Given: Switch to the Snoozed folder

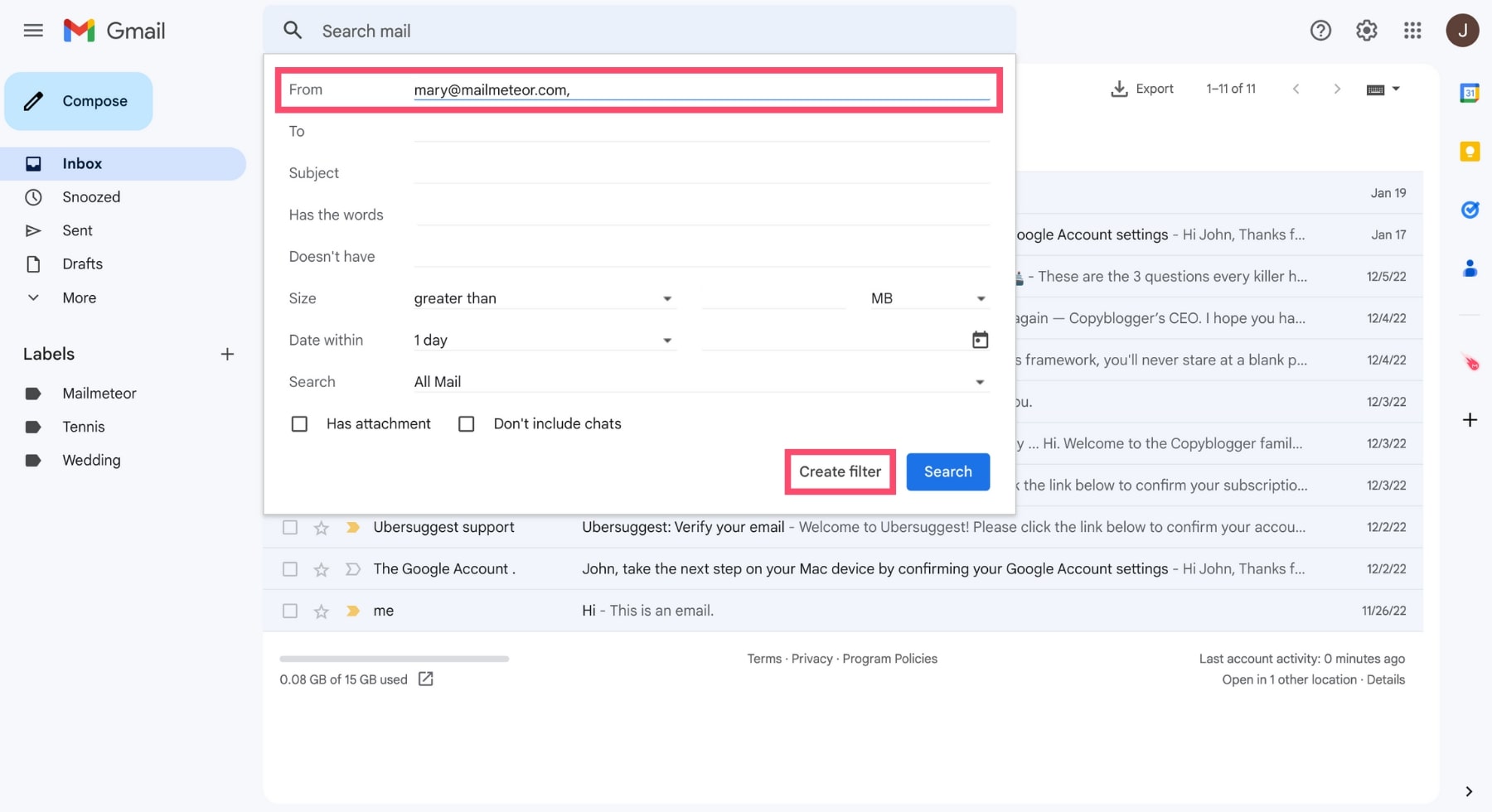Looking at the screenshot, I should tap(91, 196).
